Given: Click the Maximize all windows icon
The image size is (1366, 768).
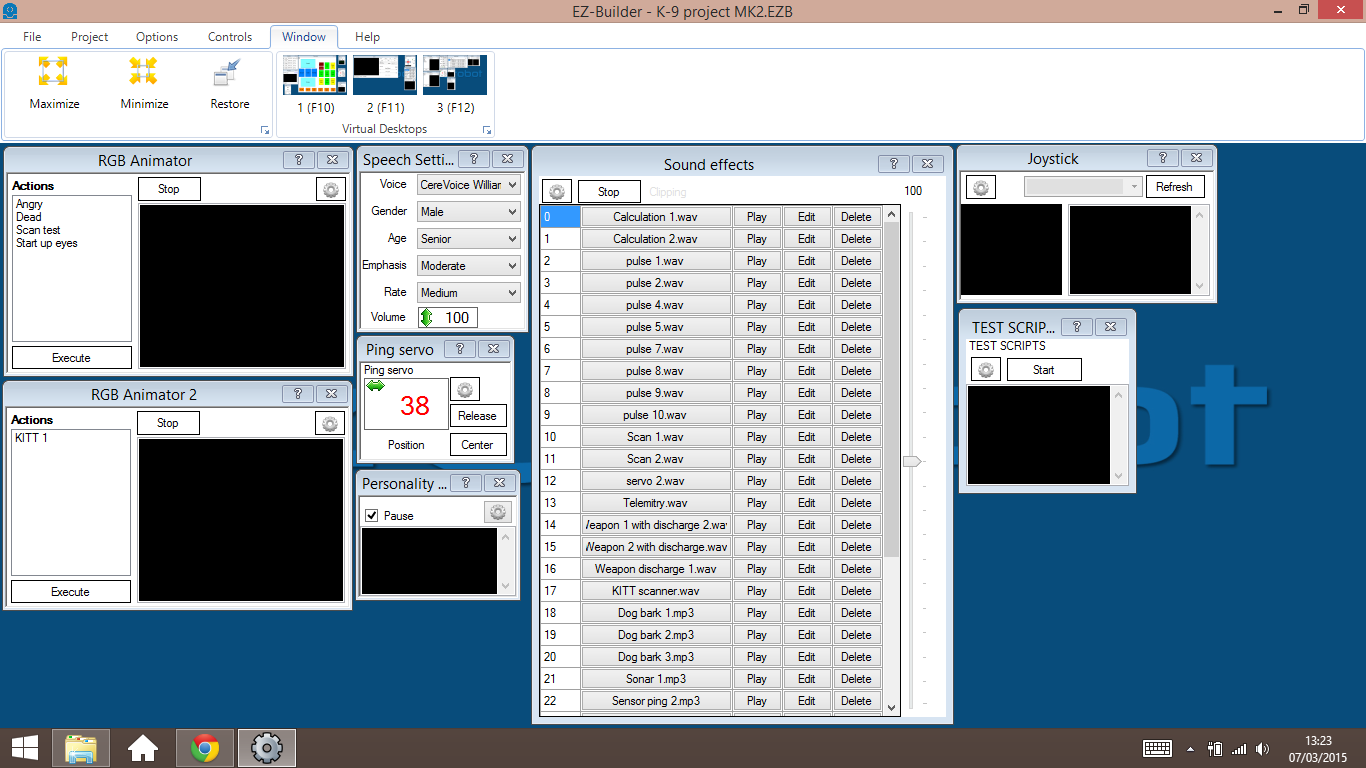Looking at the screenshot, I should pyautogui.click(x=53, y=71).
